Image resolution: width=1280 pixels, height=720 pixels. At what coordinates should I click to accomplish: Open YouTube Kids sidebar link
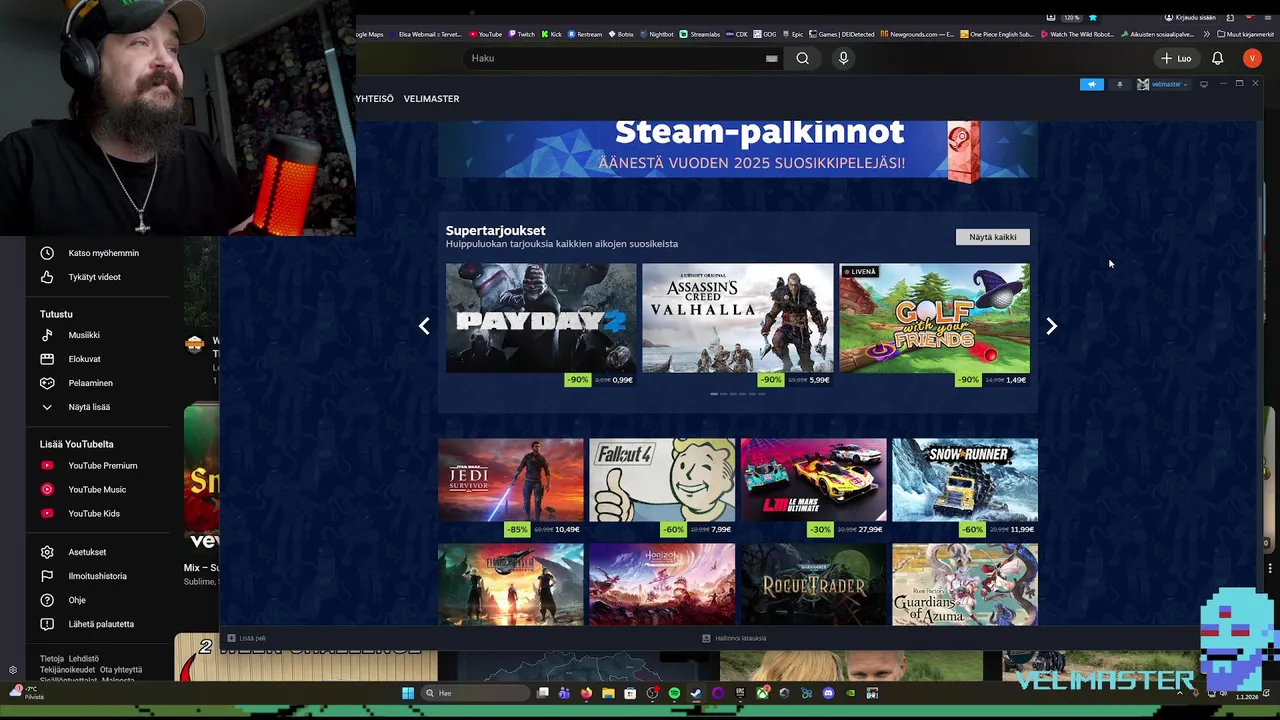click(x=98, y=513)
